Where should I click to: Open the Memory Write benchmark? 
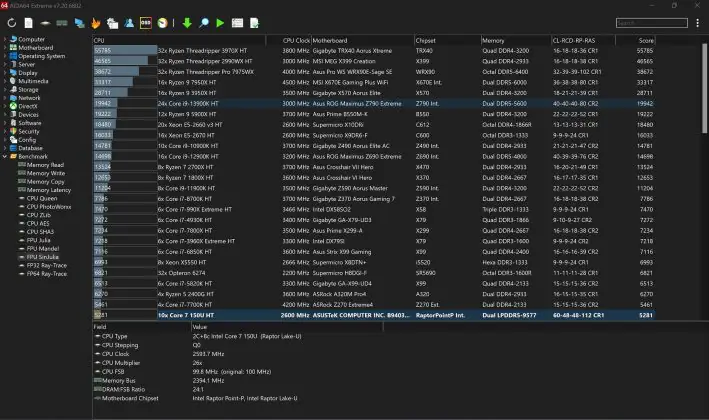click(46, 173)
